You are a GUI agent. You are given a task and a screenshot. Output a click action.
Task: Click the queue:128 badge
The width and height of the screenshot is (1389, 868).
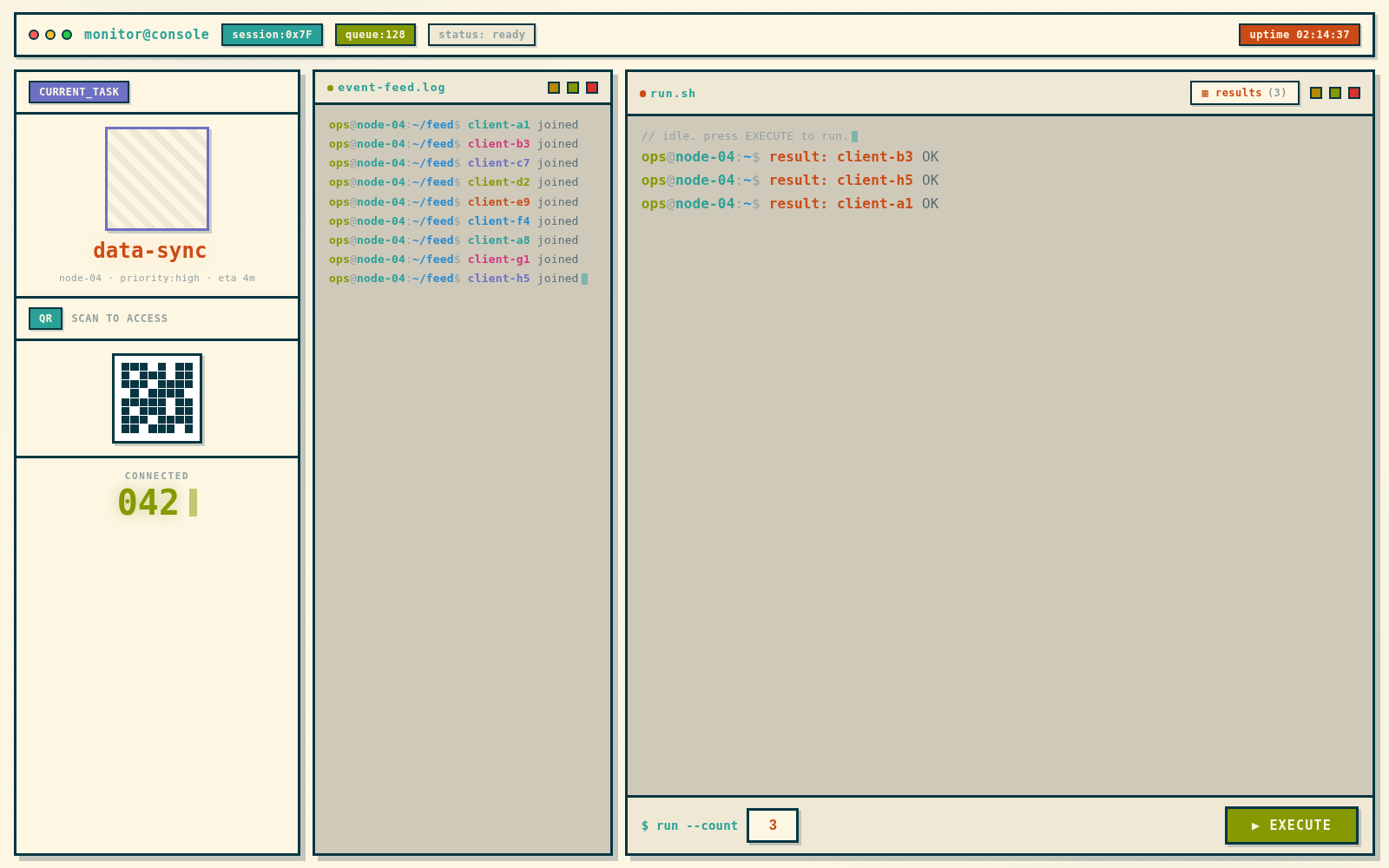coord(375,35)
